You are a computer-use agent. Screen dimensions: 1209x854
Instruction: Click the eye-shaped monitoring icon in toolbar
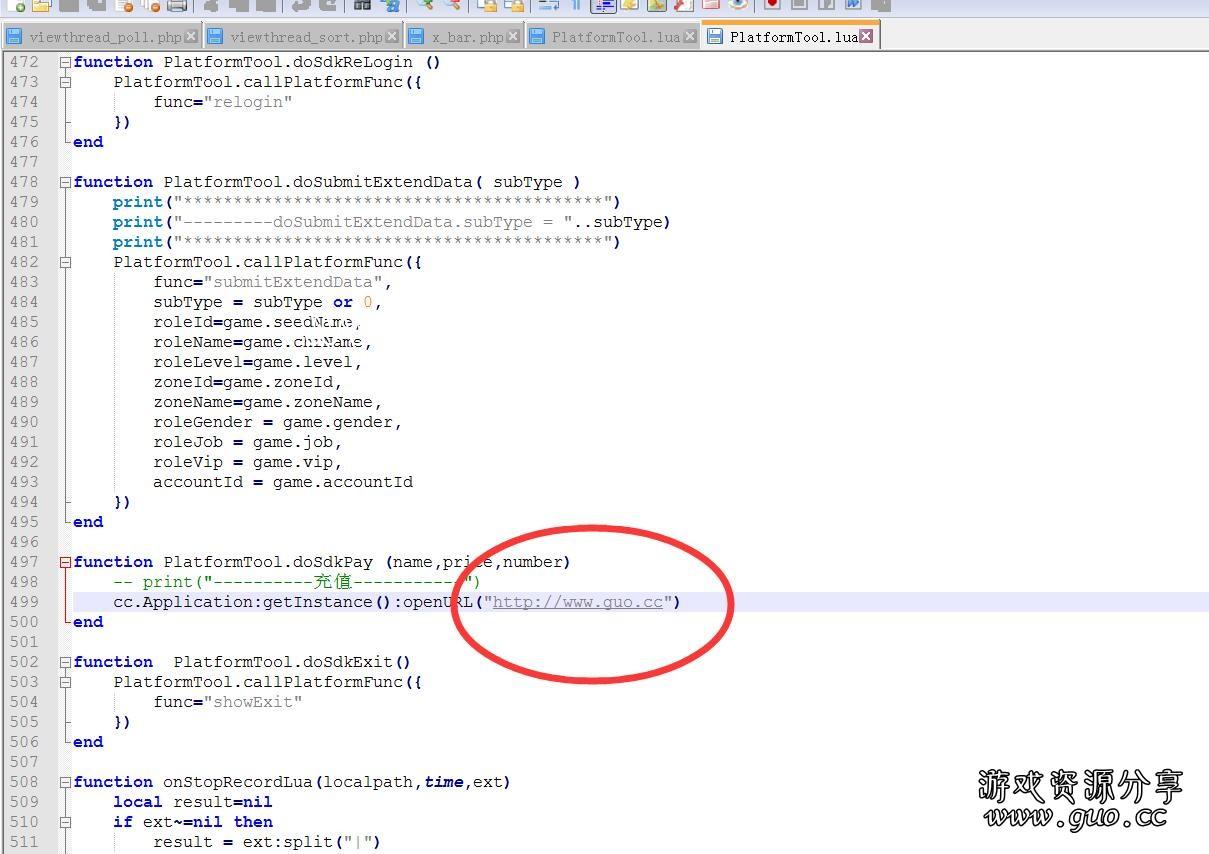click(x=738, y=5)
